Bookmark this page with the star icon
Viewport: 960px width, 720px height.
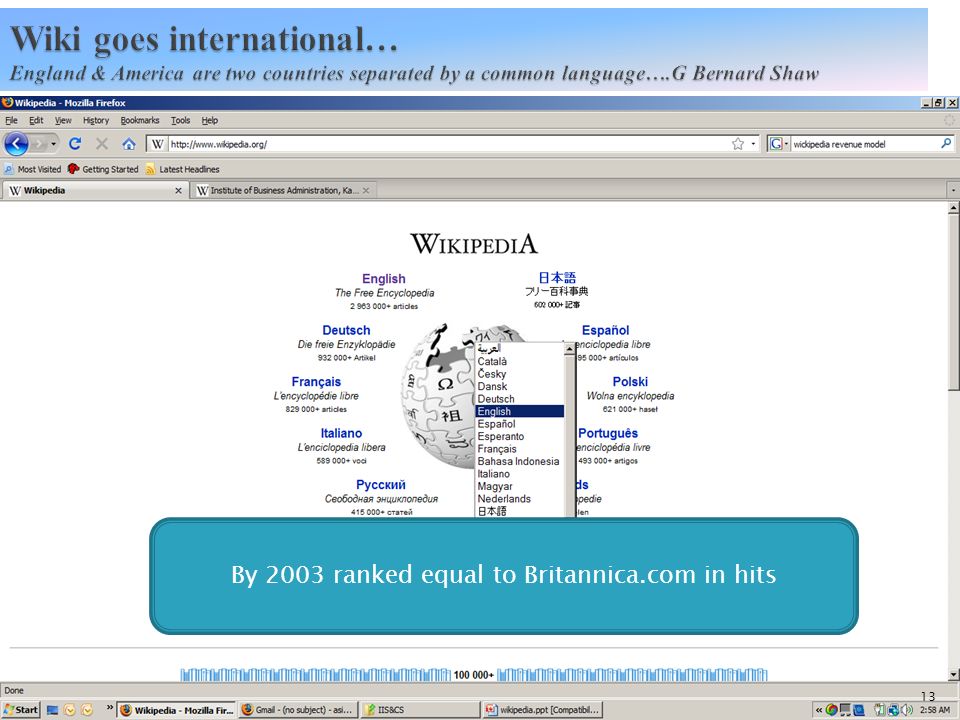(x=738, y=144)
